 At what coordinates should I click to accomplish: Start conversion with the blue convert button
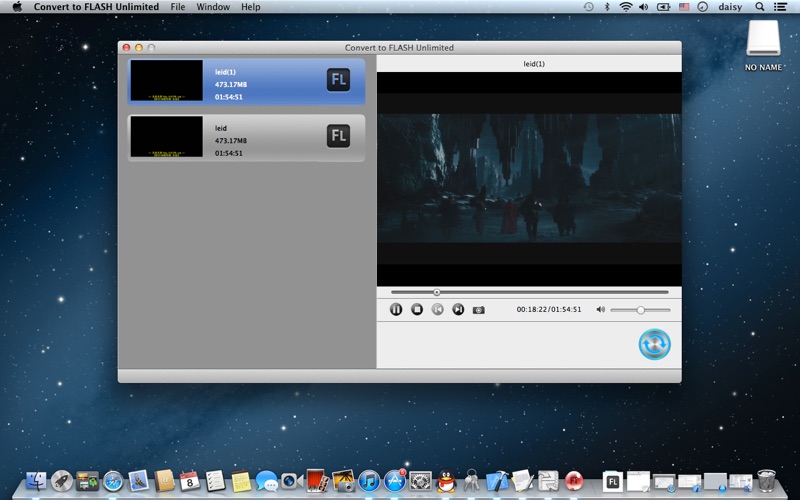click(655, 344)
